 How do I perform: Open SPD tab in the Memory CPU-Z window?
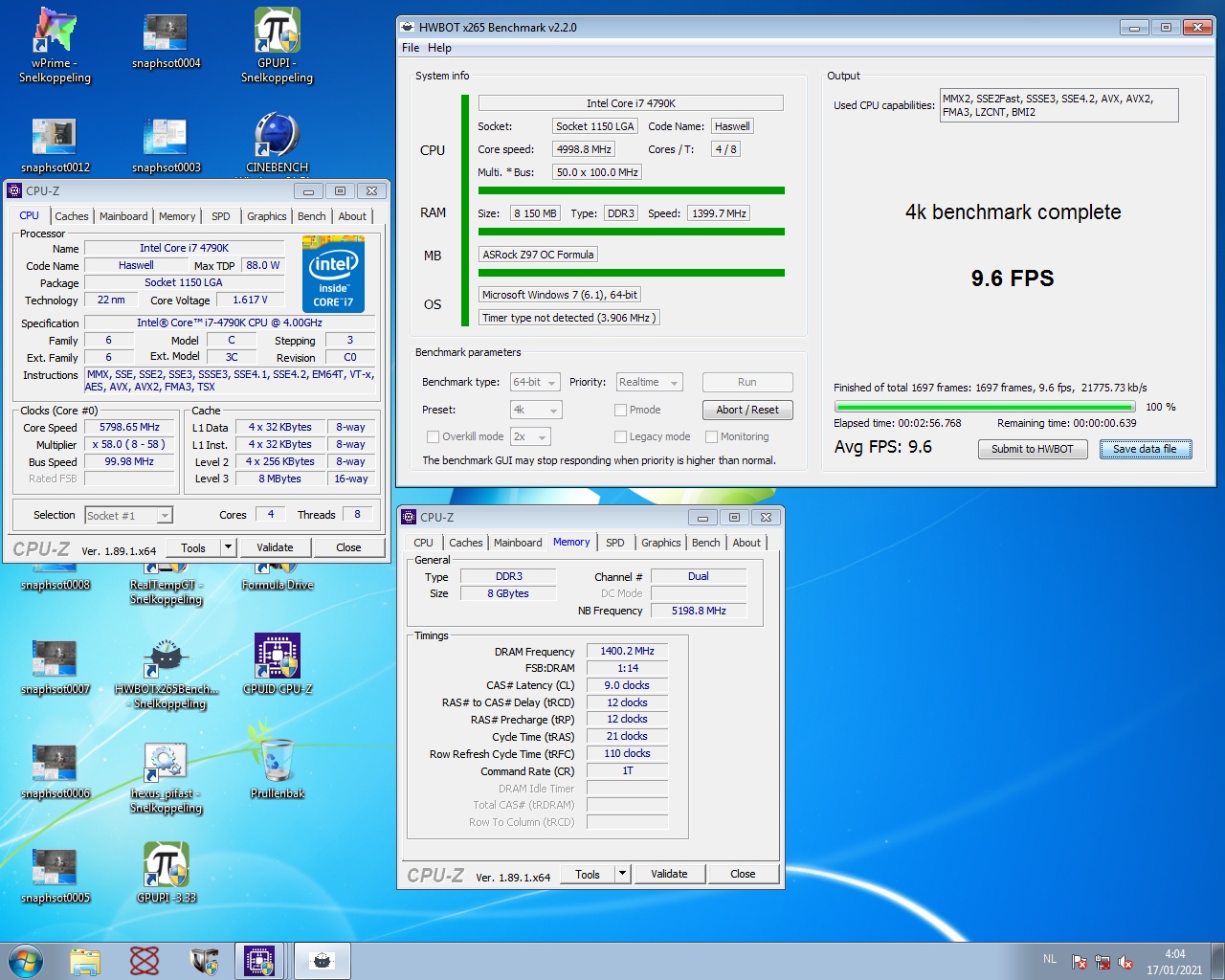pyautogui.click(x=615, y=543)
